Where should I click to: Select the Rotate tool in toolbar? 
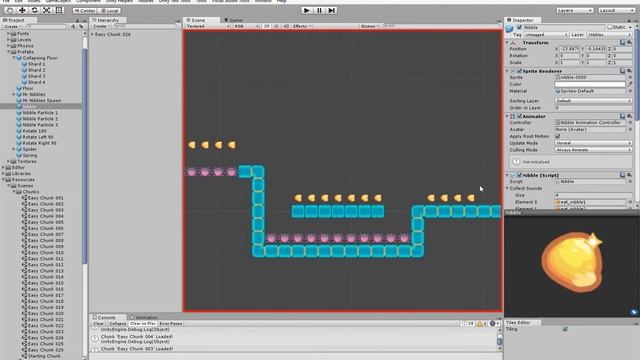(35, 10)
